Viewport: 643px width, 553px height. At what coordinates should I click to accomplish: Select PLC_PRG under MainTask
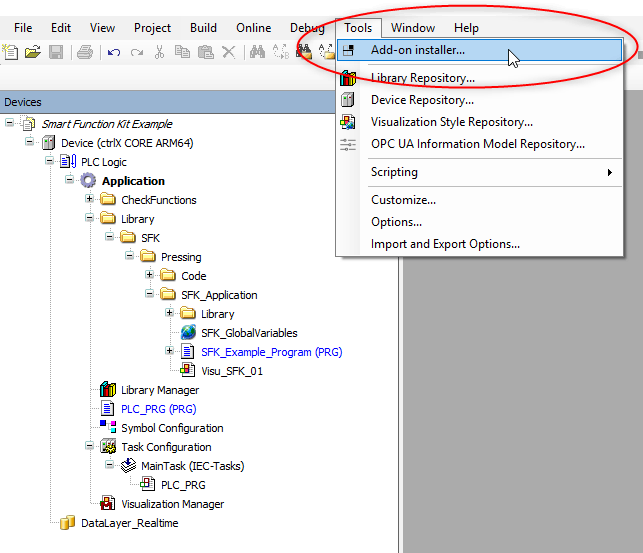[x=183, y=485]
